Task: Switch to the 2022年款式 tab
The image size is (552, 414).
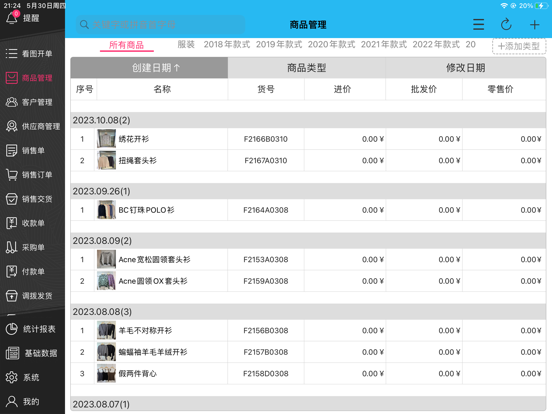Action: click(x=436, y=44)
